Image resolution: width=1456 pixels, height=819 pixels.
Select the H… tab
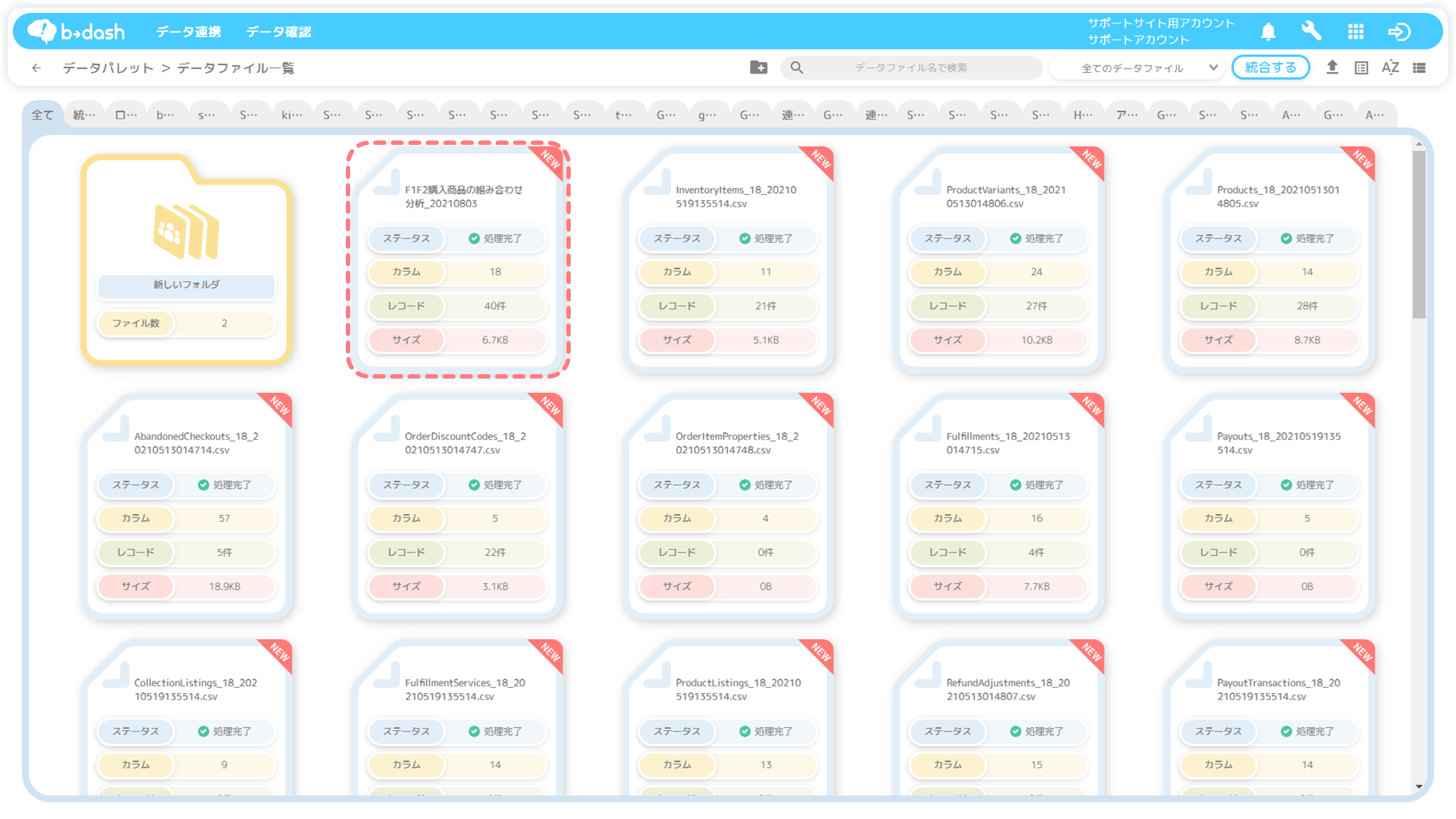click(x=1083, y=115)
